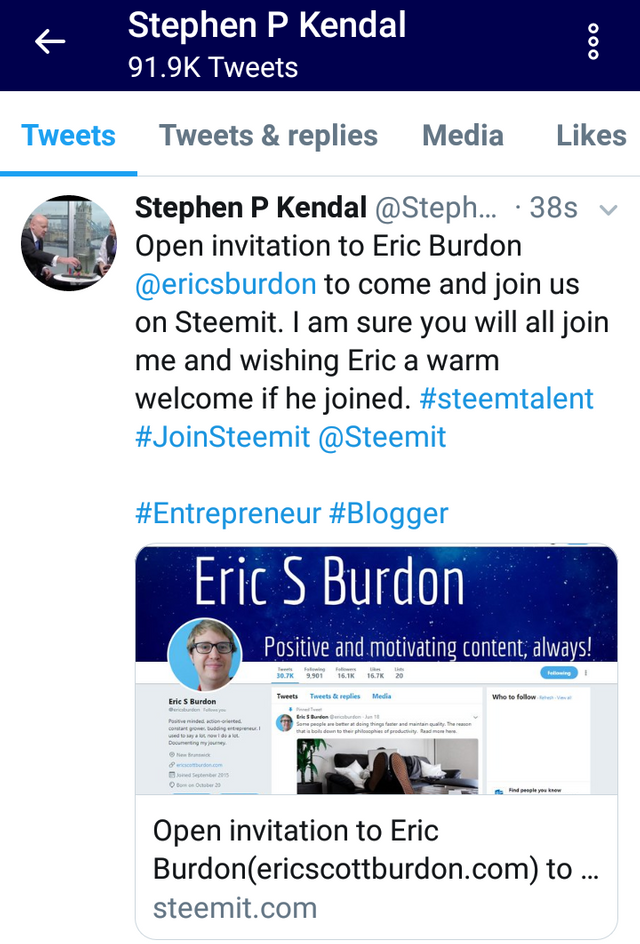
Task: Open the #Entrepreneur hashtag
Action: click(228, 514)
